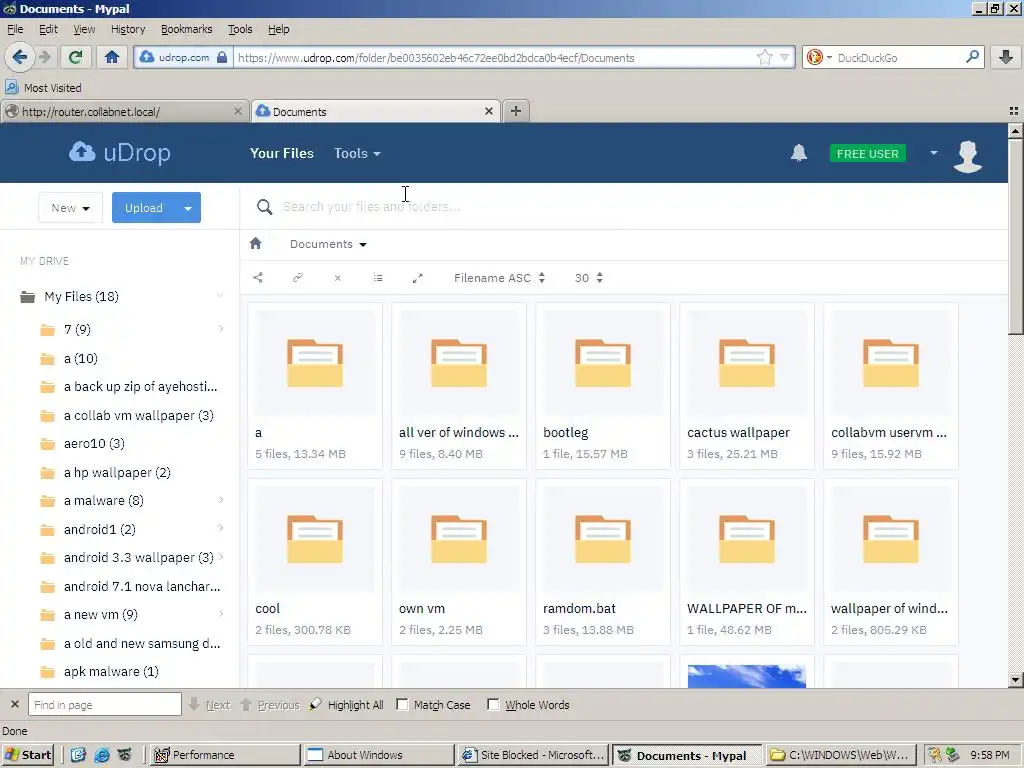
Task: Close the Documents tab
Action: pyautogui.click(x=488, y=111)
